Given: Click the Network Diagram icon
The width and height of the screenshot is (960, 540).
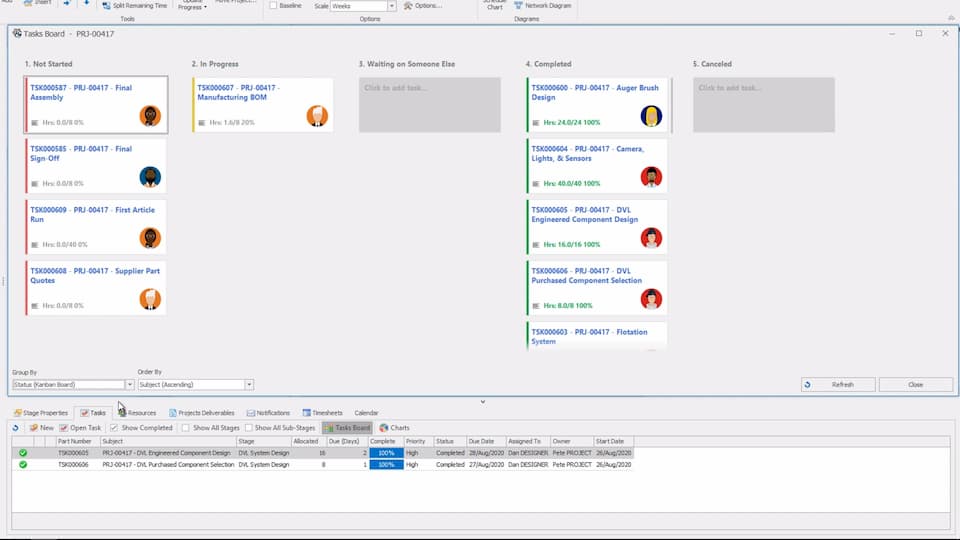Looking at the screenshot, I should [x=517, y=6].
